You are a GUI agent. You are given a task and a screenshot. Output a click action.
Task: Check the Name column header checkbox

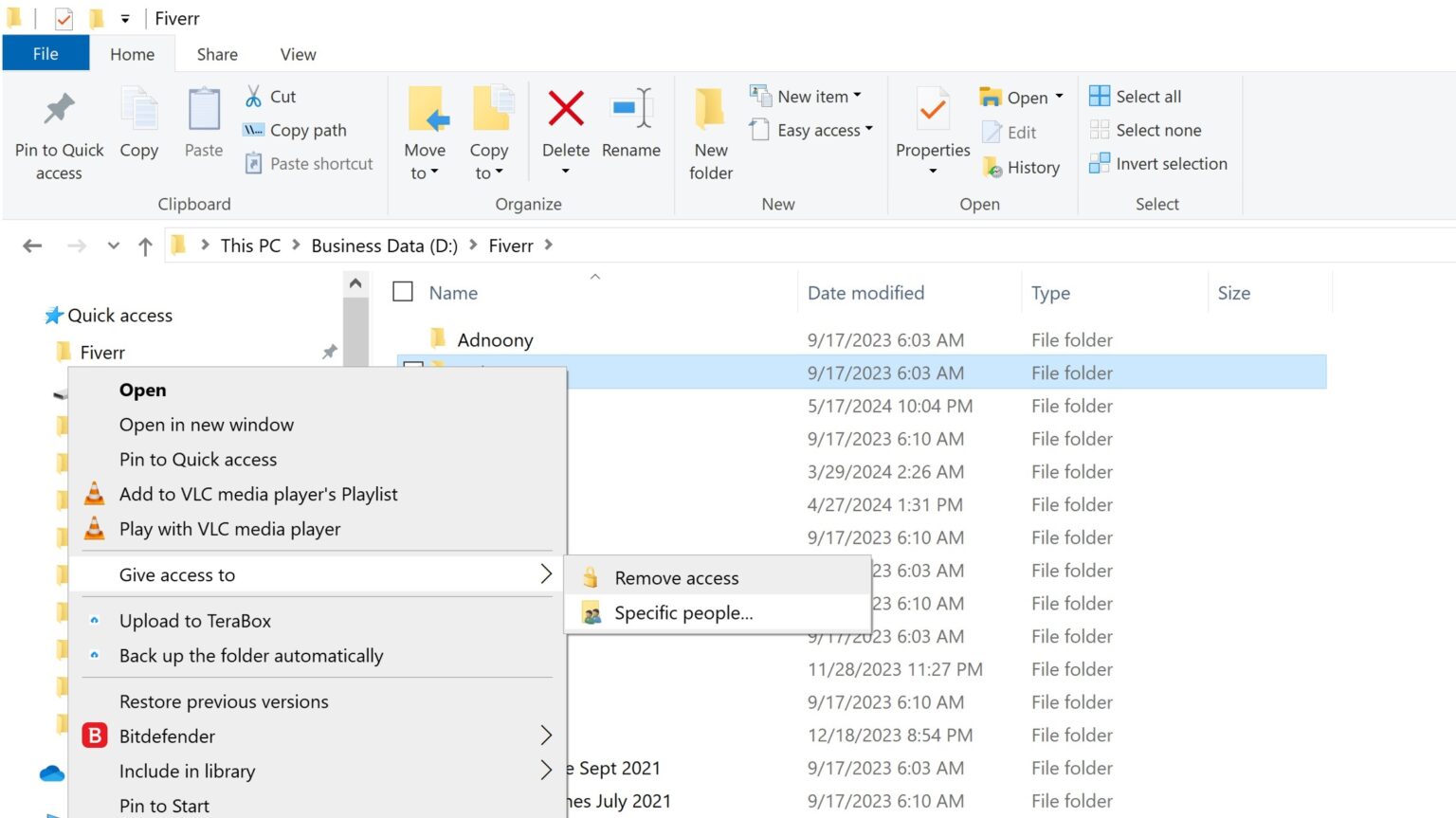click(x=403, y=291)
